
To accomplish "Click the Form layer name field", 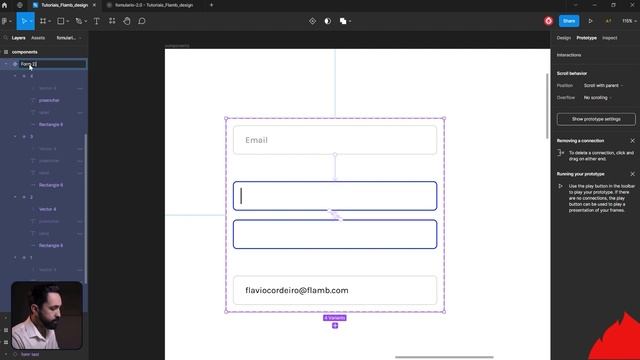I will 53,64.
